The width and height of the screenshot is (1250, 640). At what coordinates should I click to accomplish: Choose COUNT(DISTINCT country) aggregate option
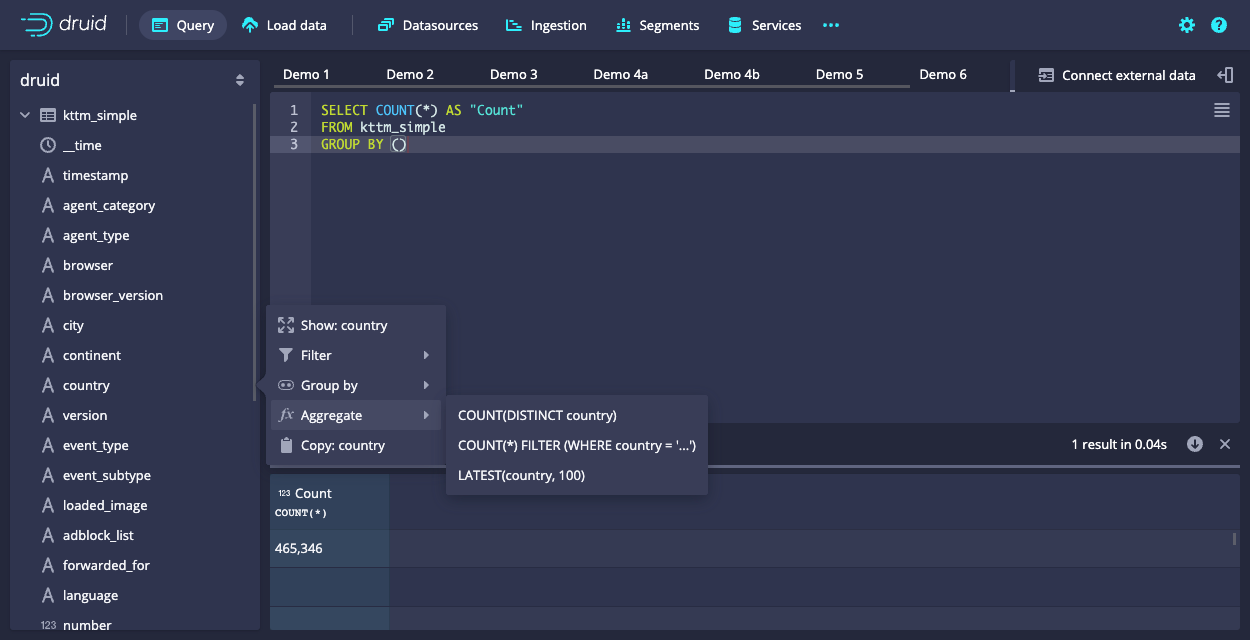[537, 415]
